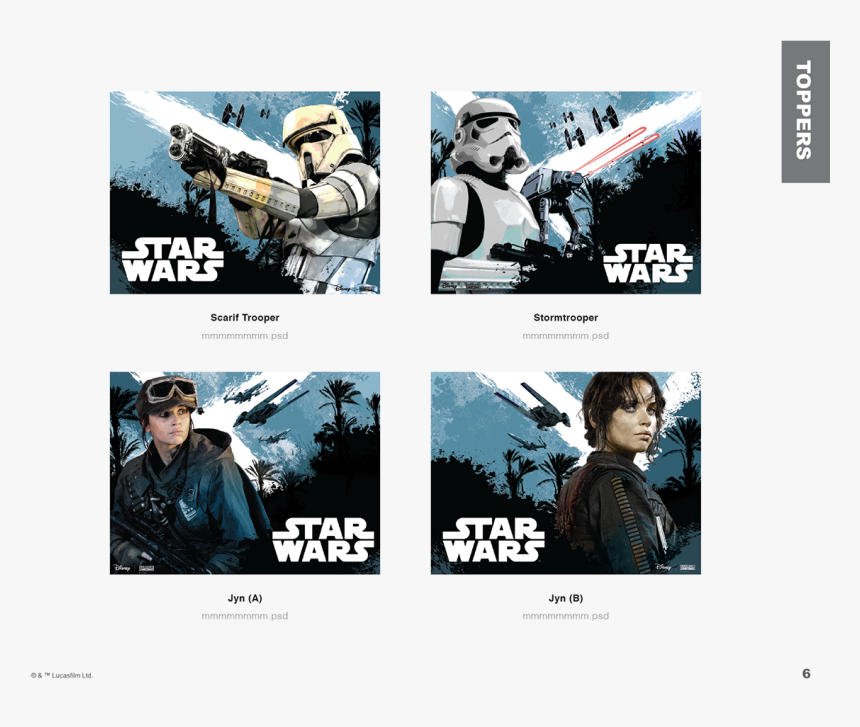Select the Scarif Trooper topper image
This screenshot has width=860, height=727.
click(245, 192)
